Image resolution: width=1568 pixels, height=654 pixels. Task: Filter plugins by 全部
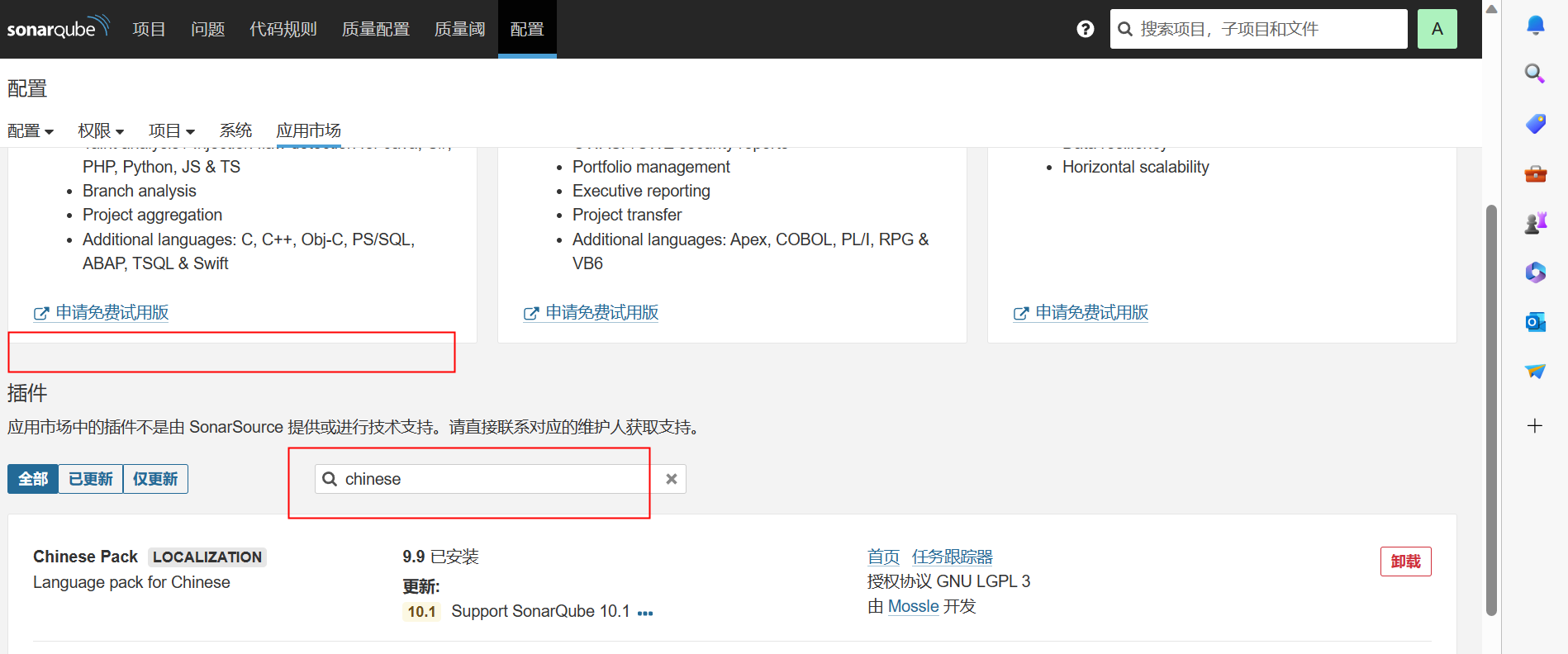point(33,479)
